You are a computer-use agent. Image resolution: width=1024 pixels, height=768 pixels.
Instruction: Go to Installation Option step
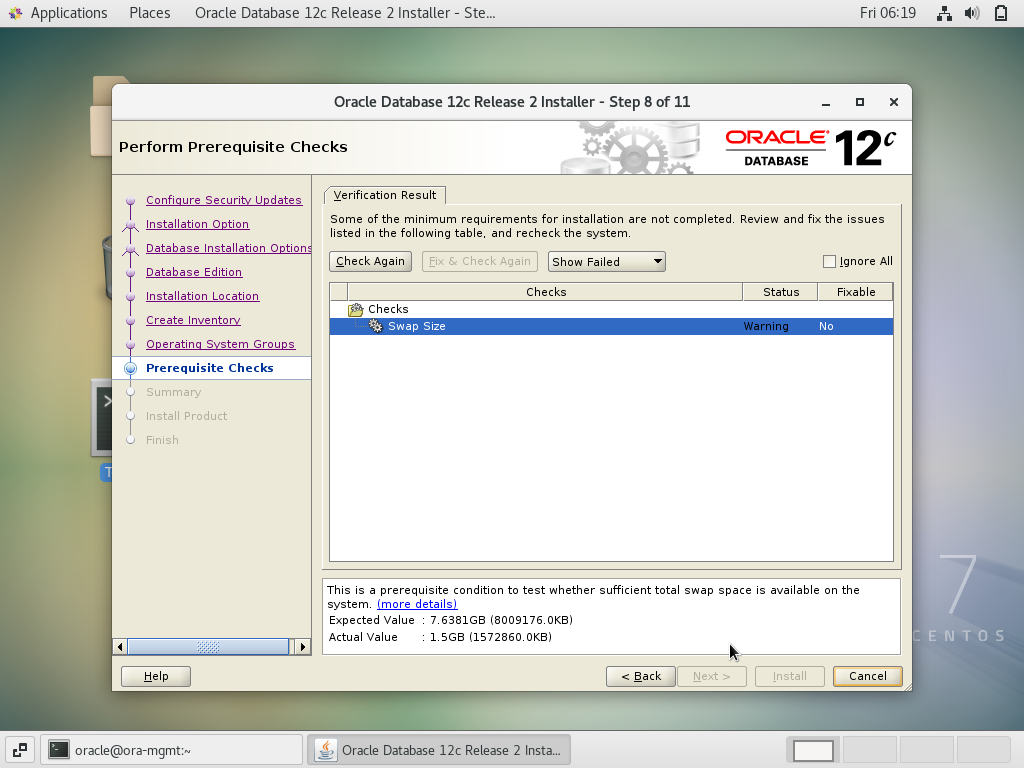(x=197, y=224)
